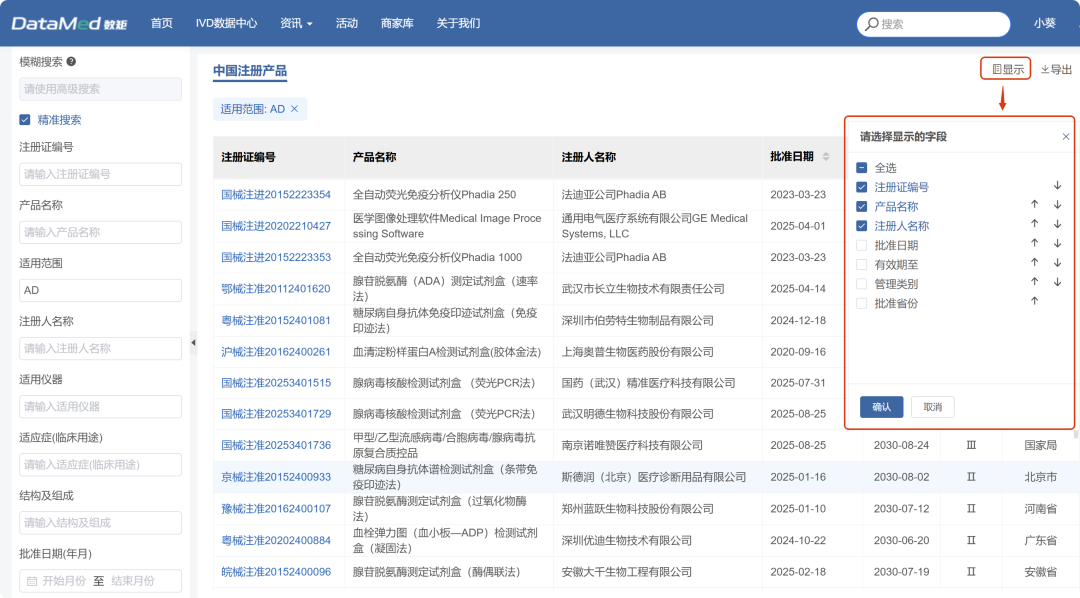
Task: Uncheck 产品名称 field
Action: pos(862,206)
